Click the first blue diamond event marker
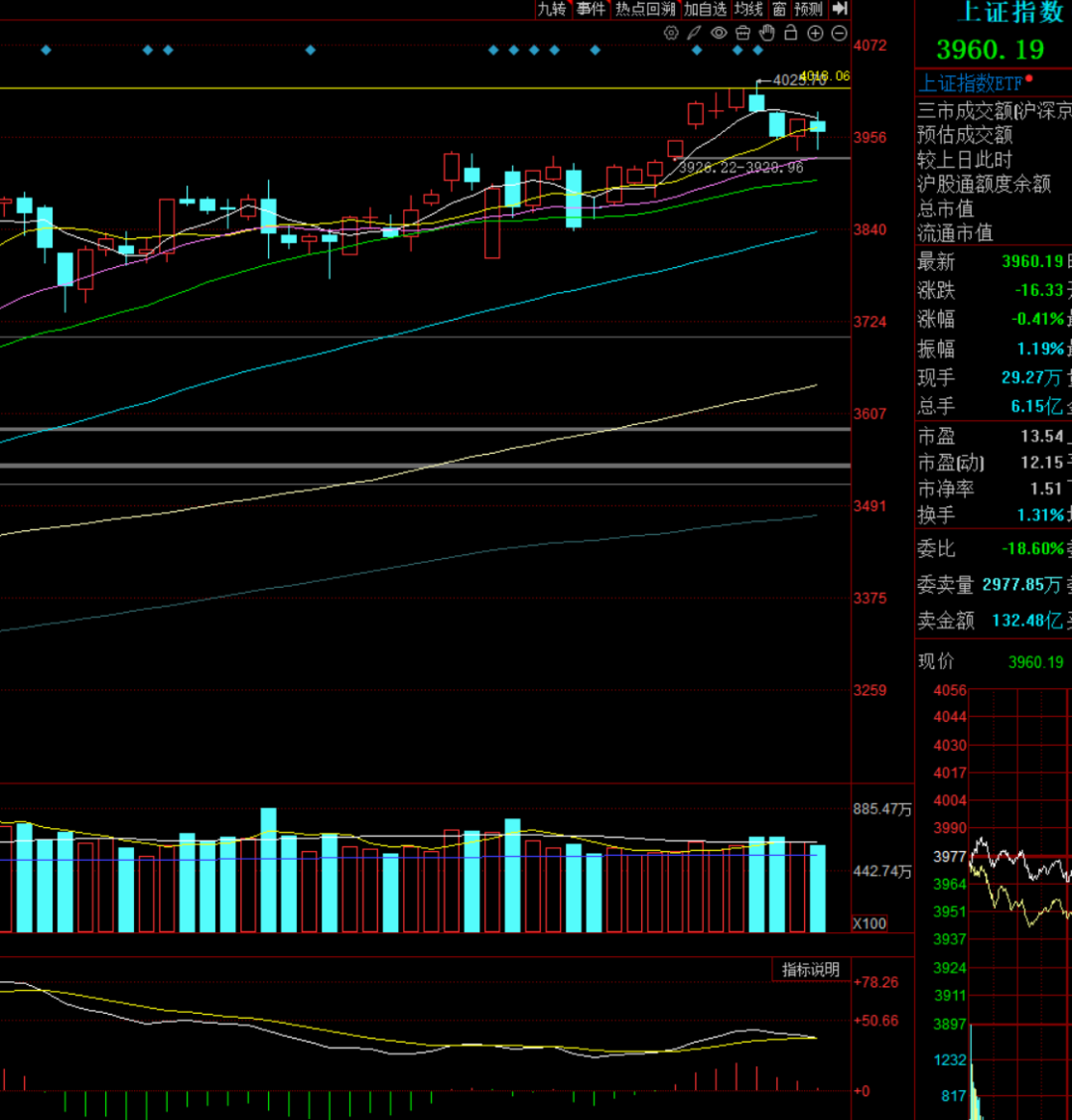 (46, 50)
